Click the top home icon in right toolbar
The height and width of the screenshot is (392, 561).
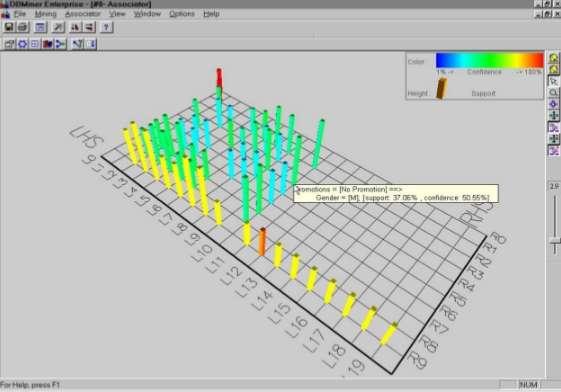pos(553,58)
